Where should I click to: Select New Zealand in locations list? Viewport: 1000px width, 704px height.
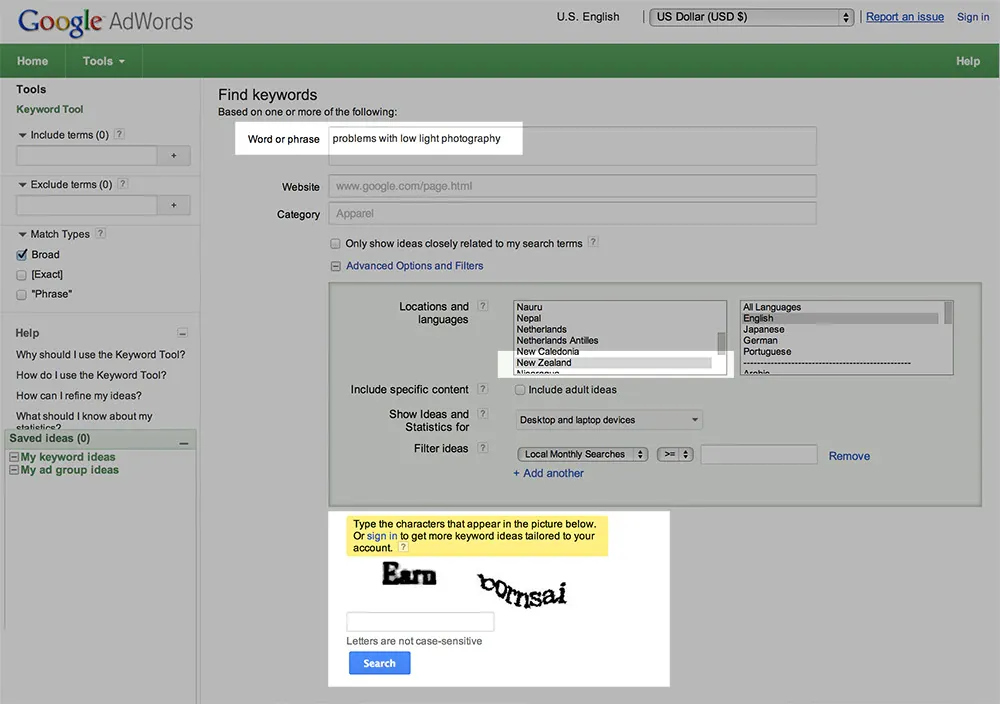pos(614,363)
